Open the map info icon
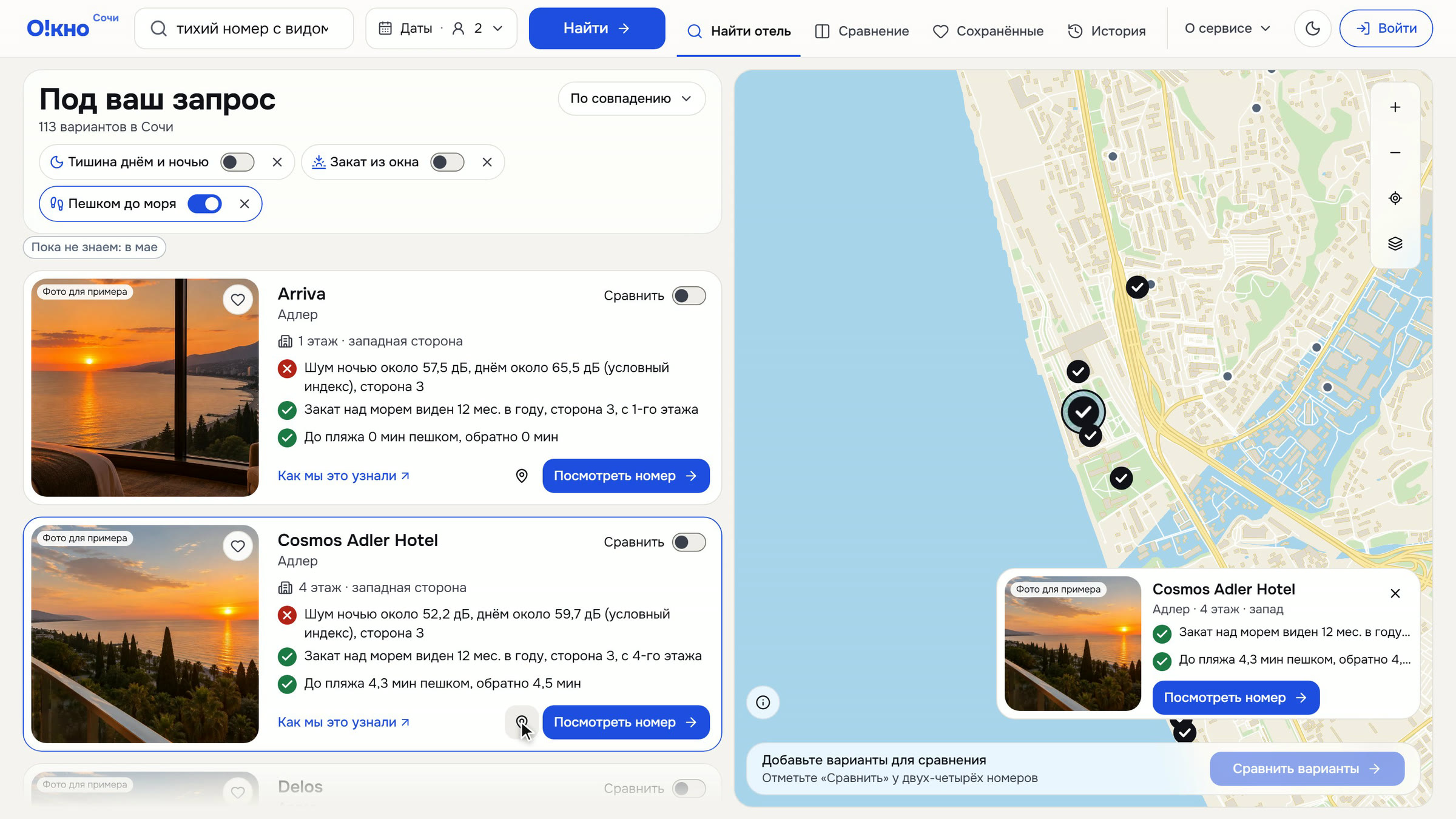The height and width of the screenshot is (819, 1456). pyautogui.click(x=763, y=703)
